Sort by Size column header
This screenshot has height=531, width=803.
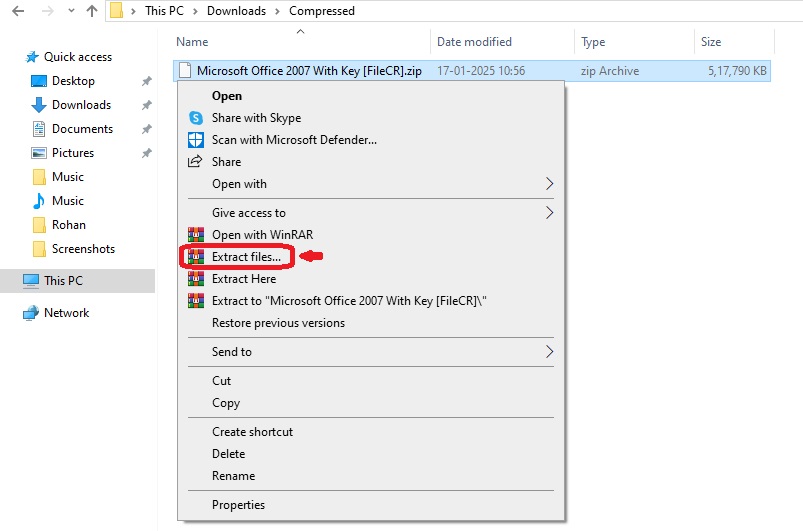point(711,41)
